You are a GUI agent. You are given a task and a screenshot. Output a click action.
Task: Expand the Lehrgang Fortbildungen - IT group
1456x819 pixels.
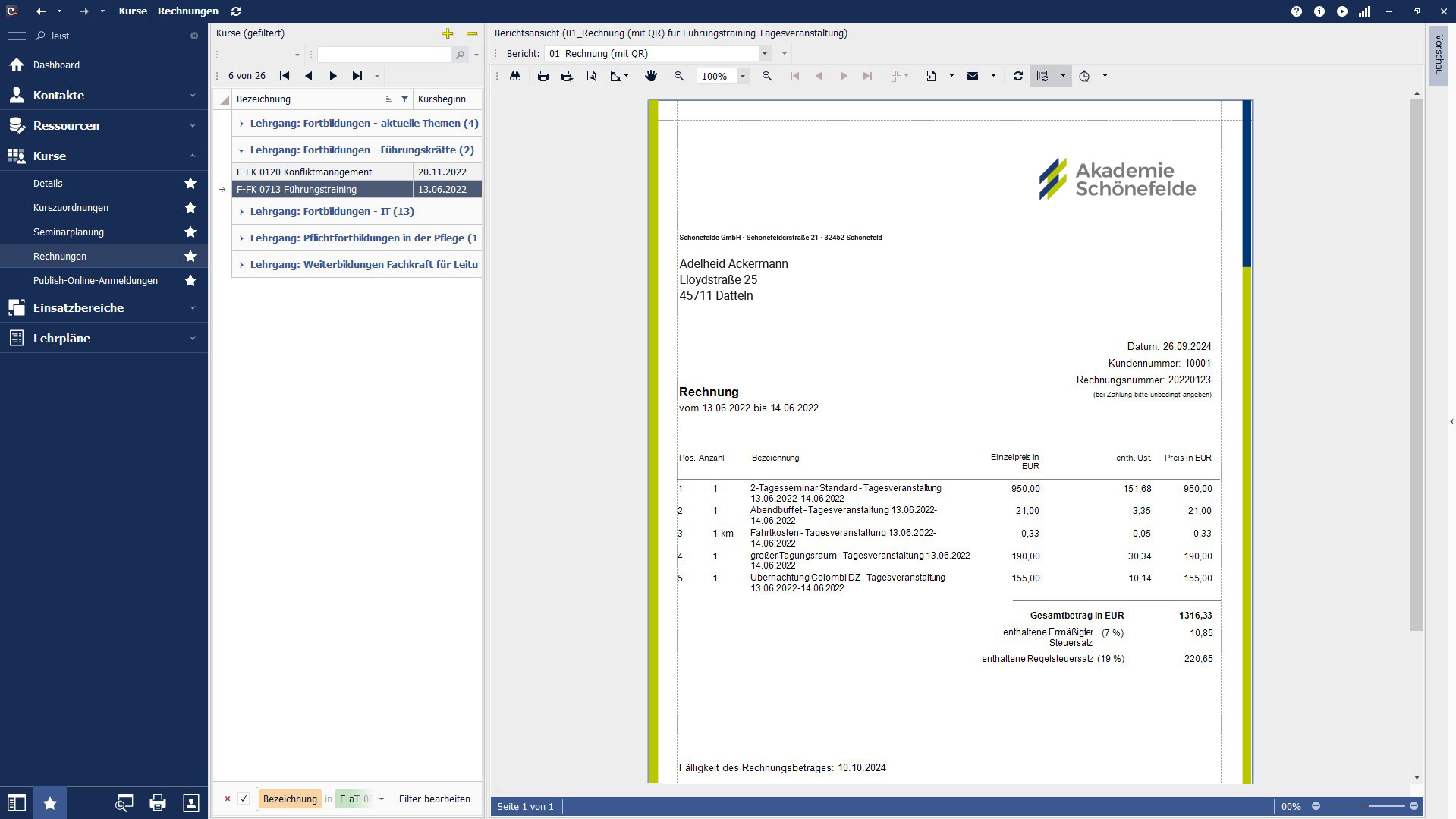coord(241,212)
